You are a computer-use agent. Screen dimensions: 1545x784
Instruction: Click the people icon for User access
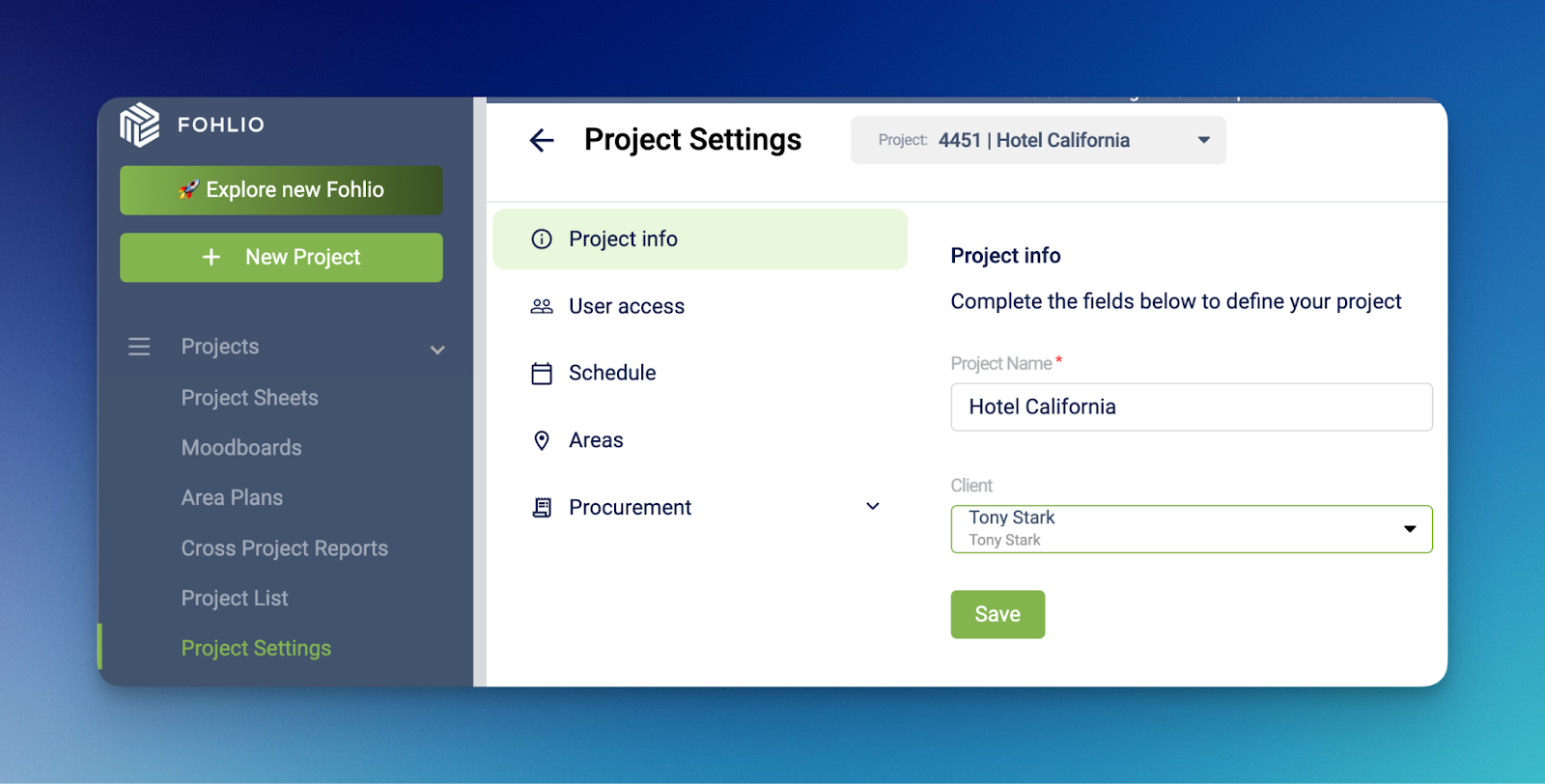tap(542, 306)
